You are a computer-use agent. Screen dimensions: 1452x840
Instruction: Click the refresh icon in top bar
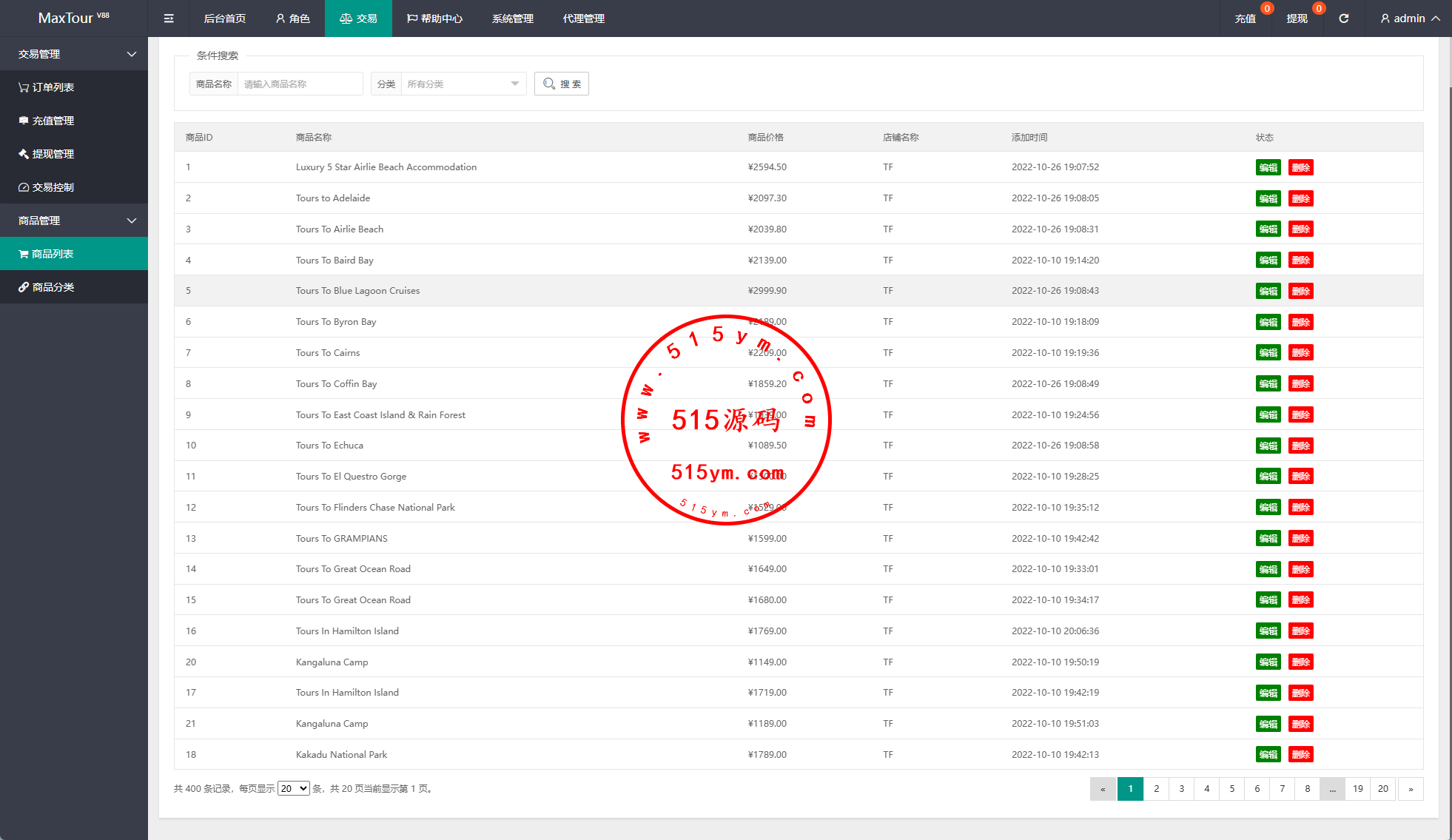(x=1343, y=19)
